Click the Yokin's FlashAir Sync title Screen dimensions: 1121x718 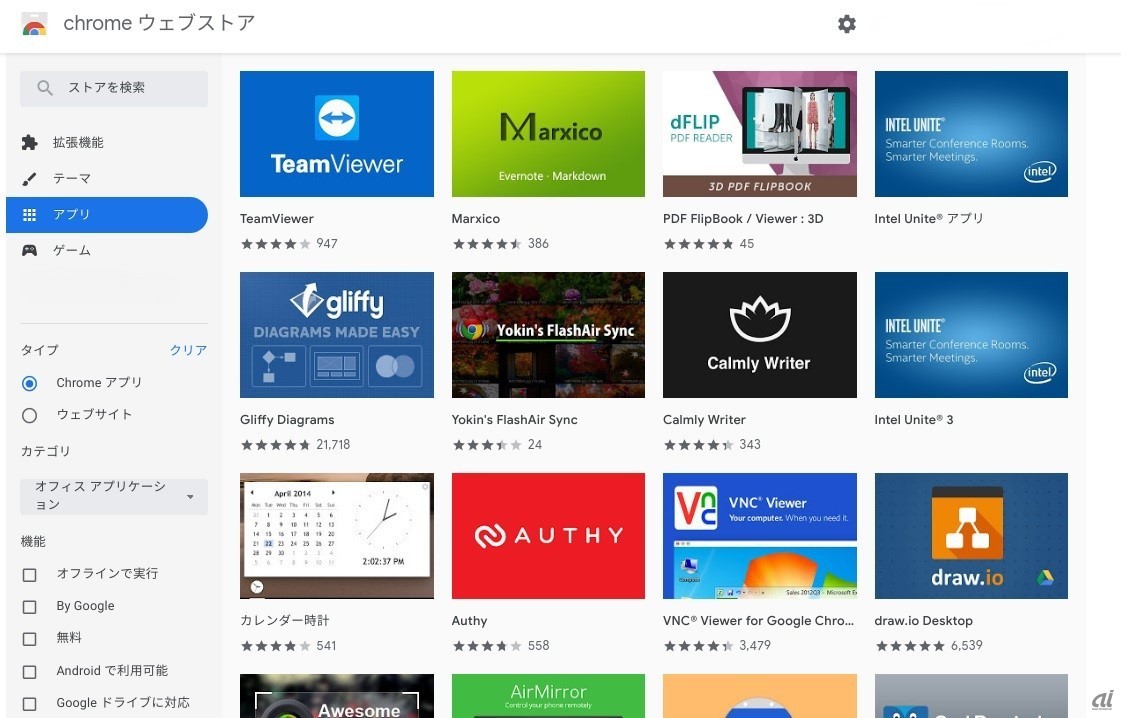coord(515,420)
